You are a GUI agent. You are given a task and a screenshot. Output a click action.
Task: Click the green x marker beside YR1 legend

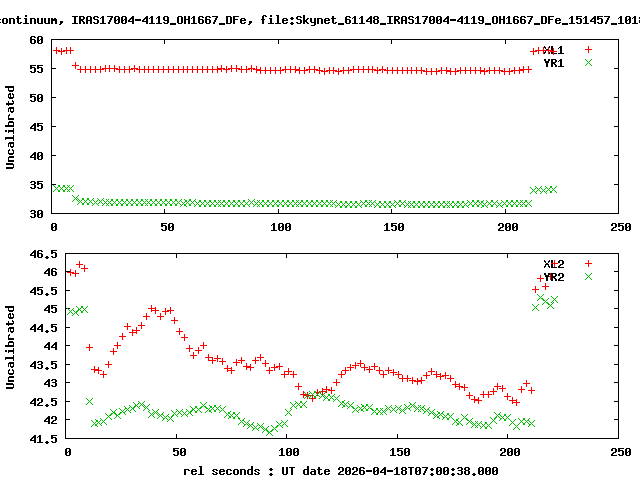point(589,62)
